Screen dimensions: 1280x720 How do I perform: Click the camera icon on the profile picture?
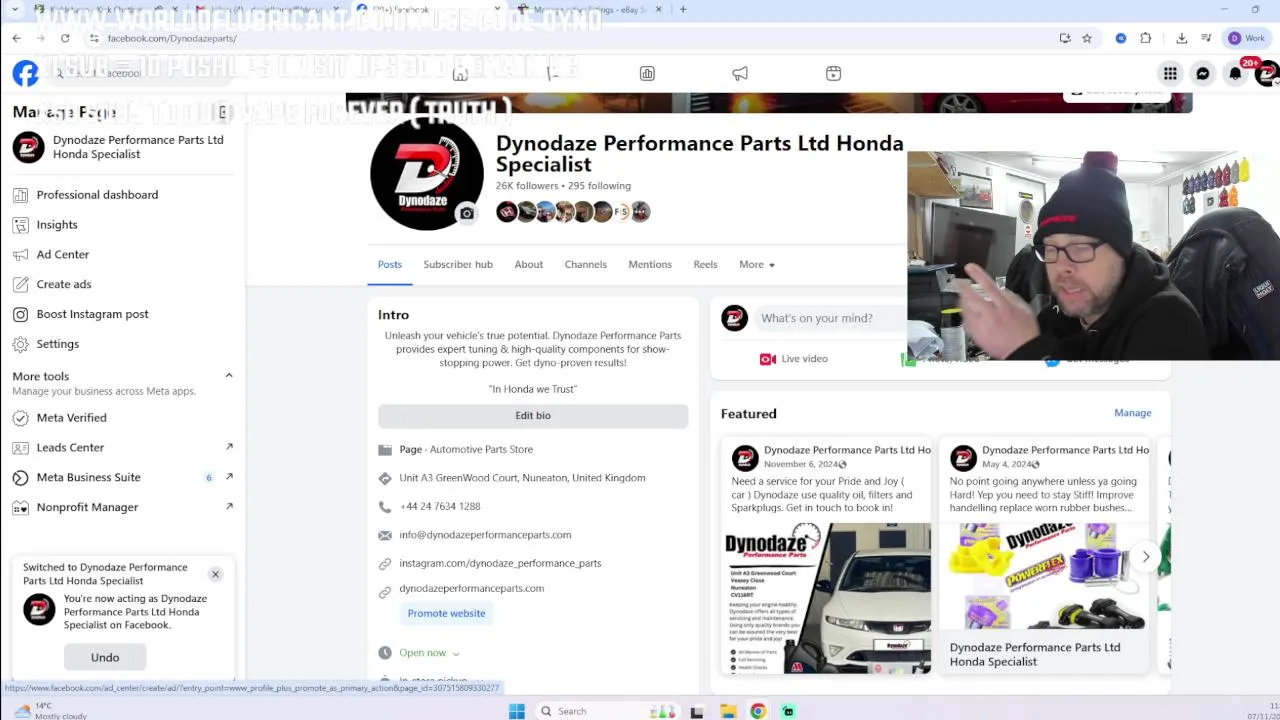466,213
